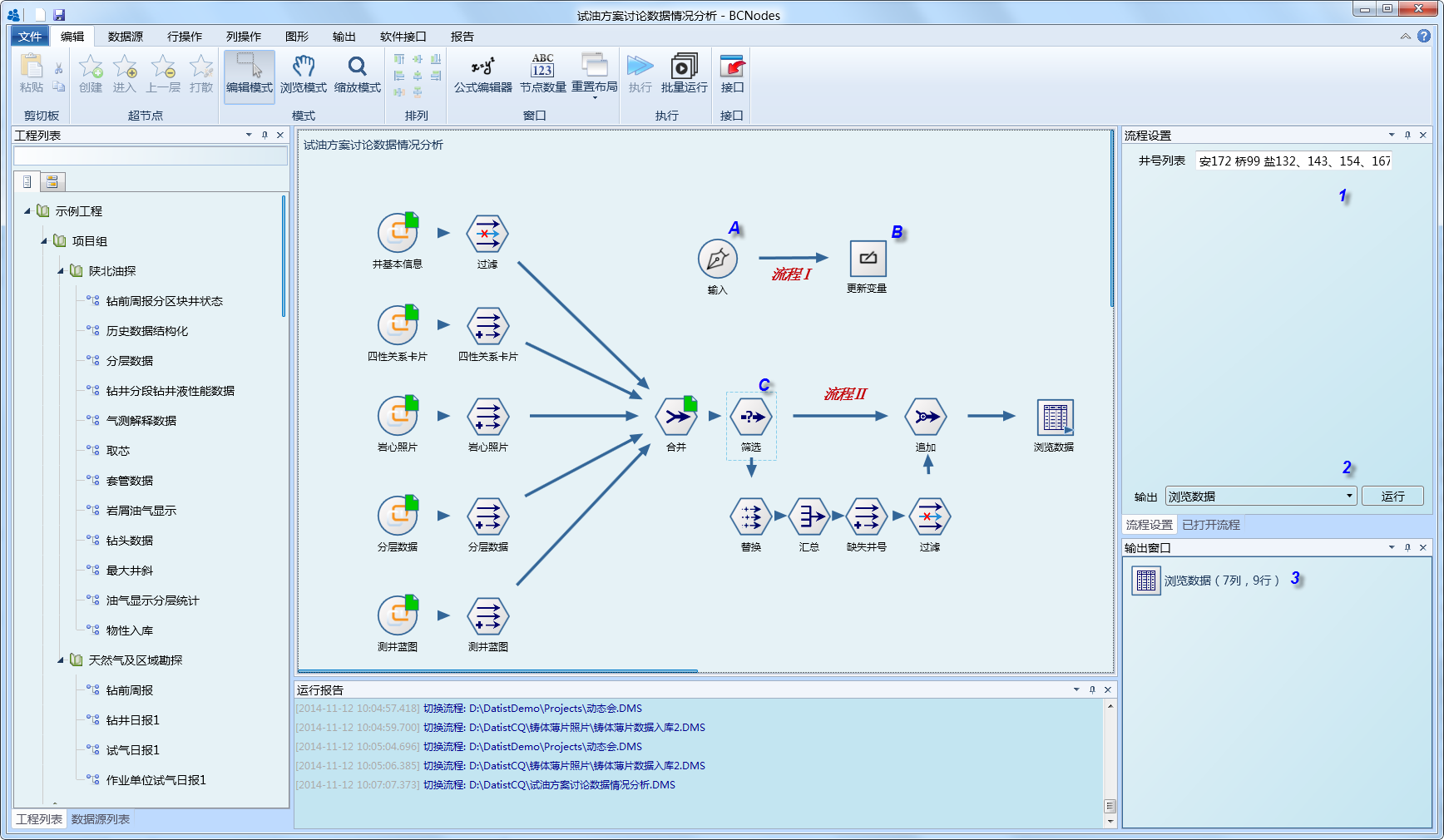Switch to the 列操作 ribbon tab
This screenshot has height=840, width=1444.
pos(244,37)
